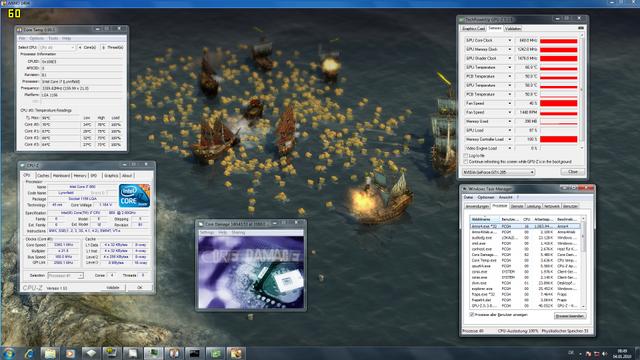Image resolution: width=640 pixels, height=360 pixels.
Task: Open the Caches tab in CPU-Z
Action: click(x=43, y=176)
